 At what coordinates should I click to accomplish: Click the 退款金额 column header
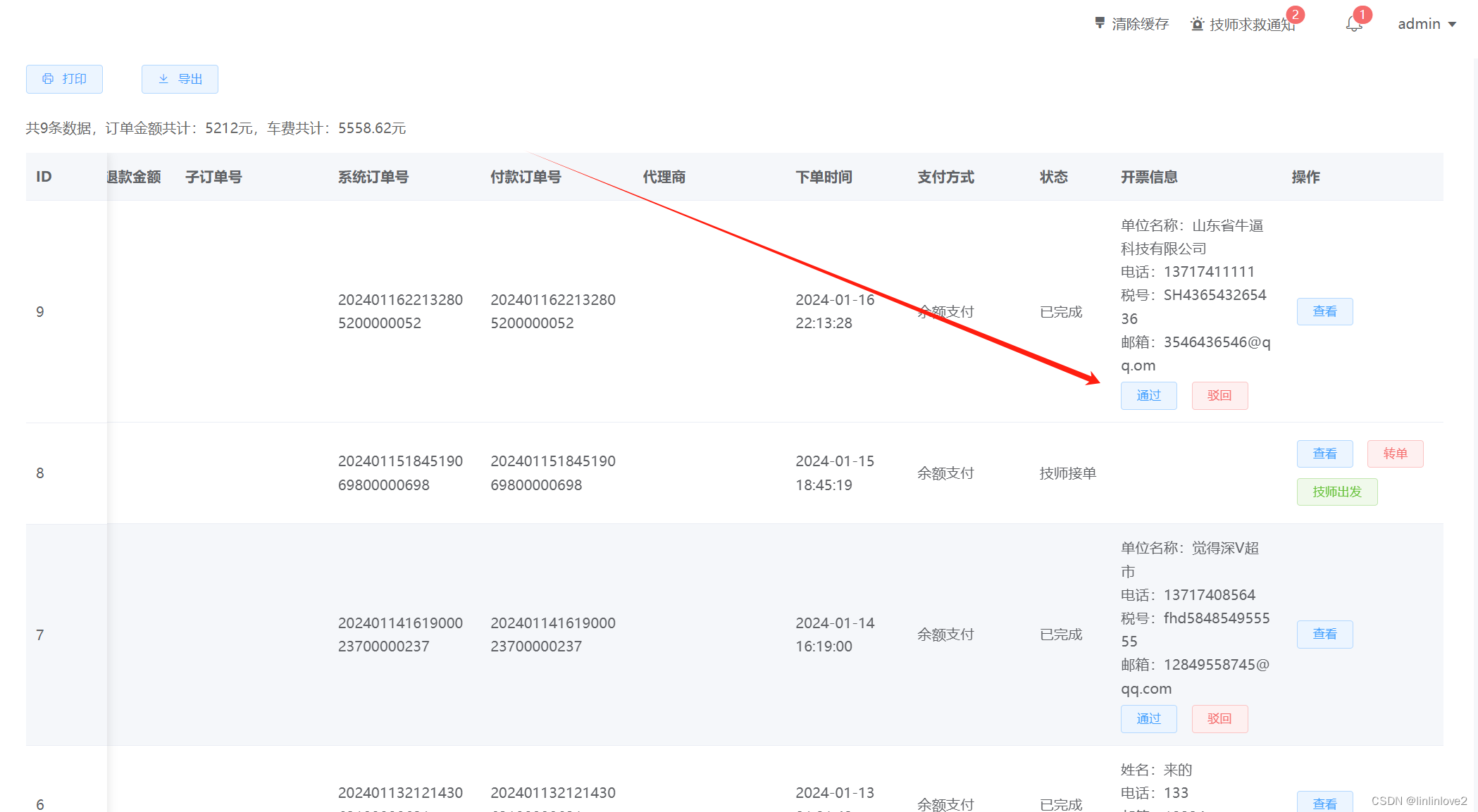(x=134, y=177)
